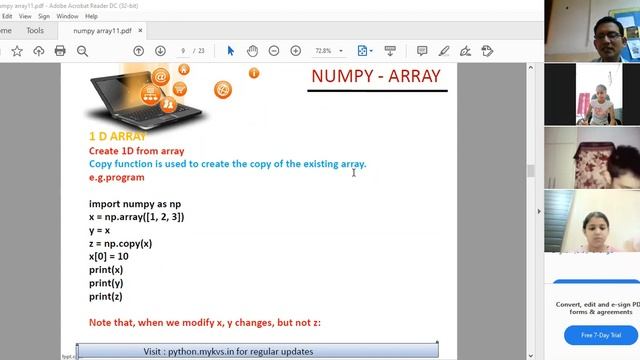The image size is (640, 360).
Task: Click the page number field
Action: pos(183,51)
